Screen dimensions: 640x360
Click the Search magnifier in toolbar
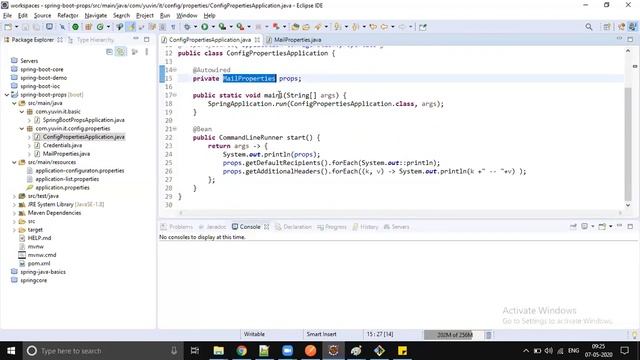pyautogui.click(x=589, y=27)
